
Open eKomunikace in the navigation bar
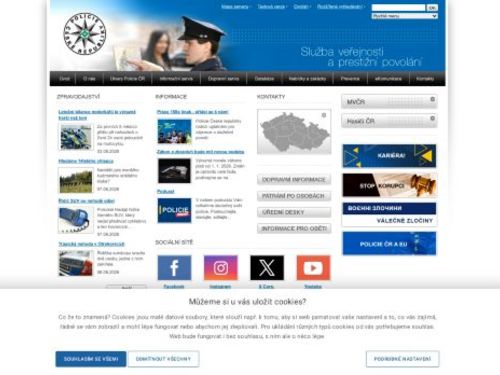388,79
